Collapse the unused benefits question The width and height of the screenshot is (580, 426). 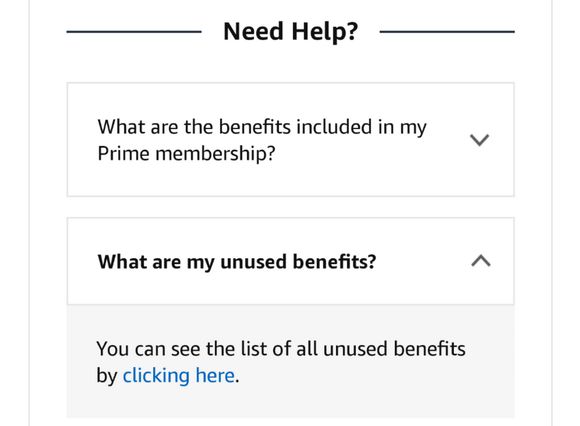click(290, 261)
